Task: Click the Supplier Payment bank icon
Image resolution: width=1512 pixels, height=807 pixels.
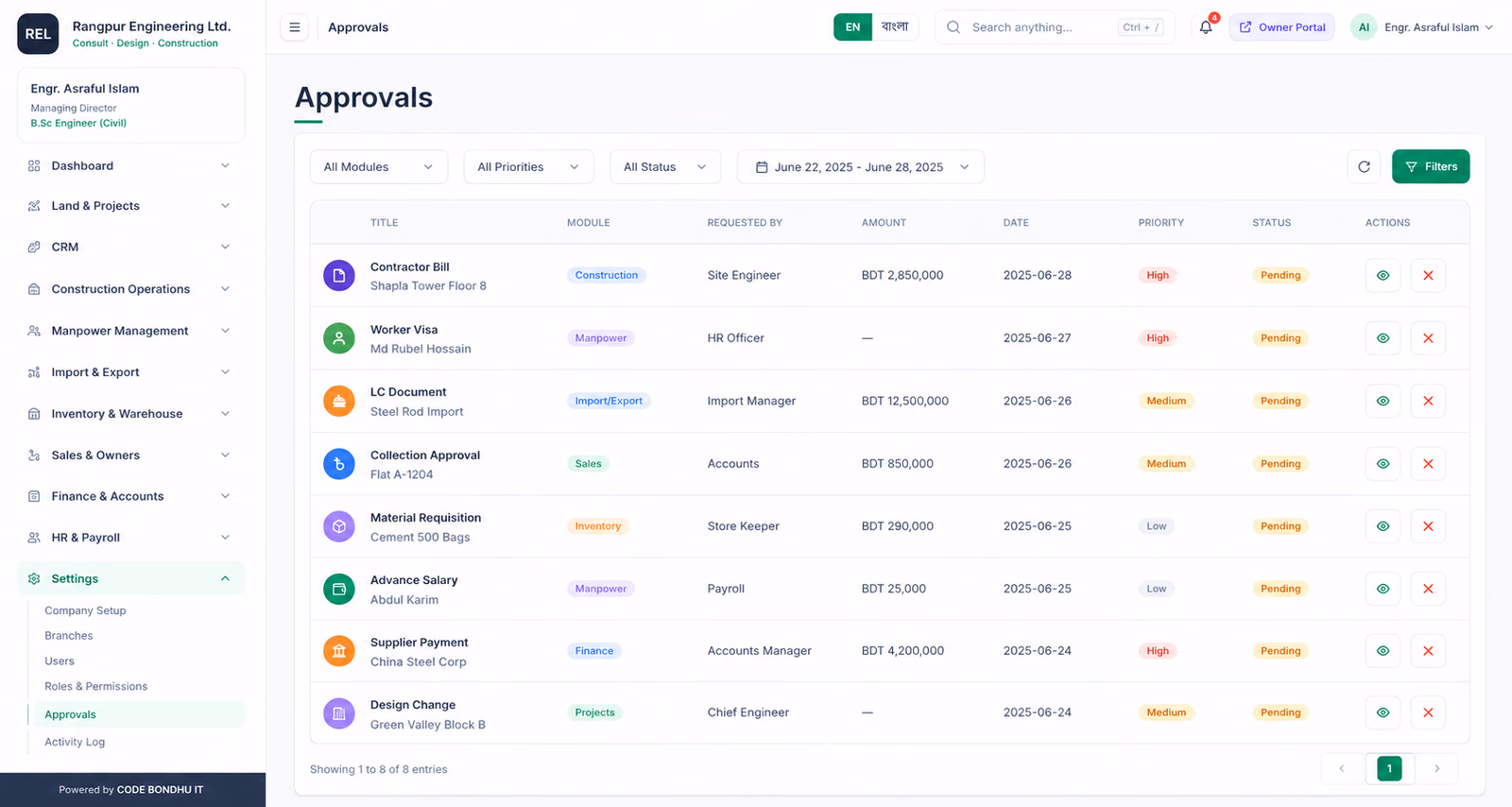Action: click(x=339, y=651)
